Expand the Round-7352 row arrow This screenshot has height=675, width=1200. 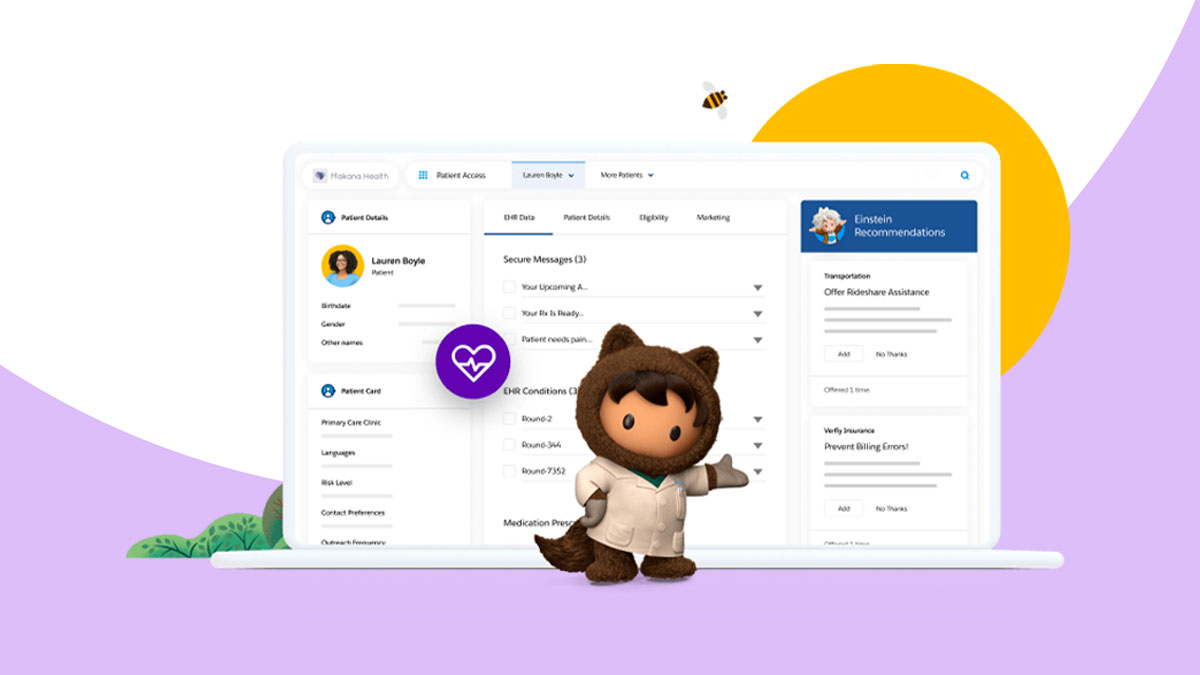click(758, 472)
